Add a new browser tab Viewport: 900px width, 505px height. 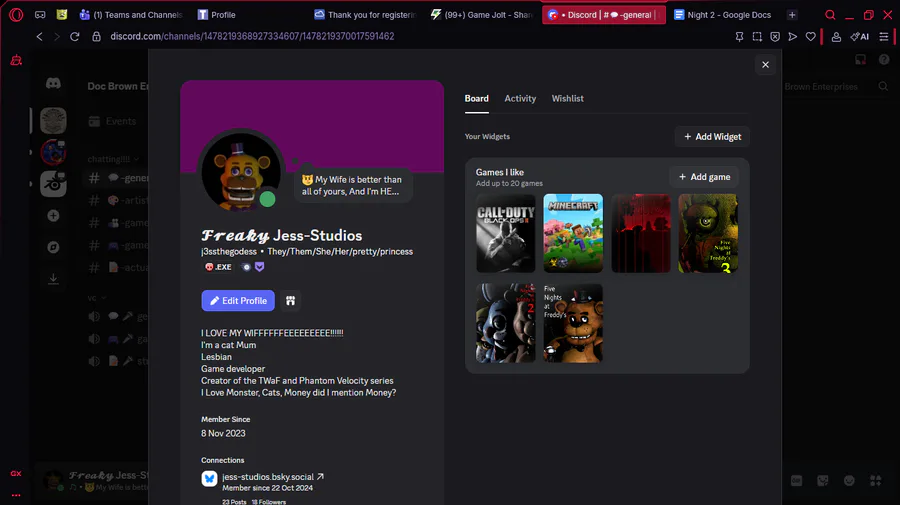(792, 15)
